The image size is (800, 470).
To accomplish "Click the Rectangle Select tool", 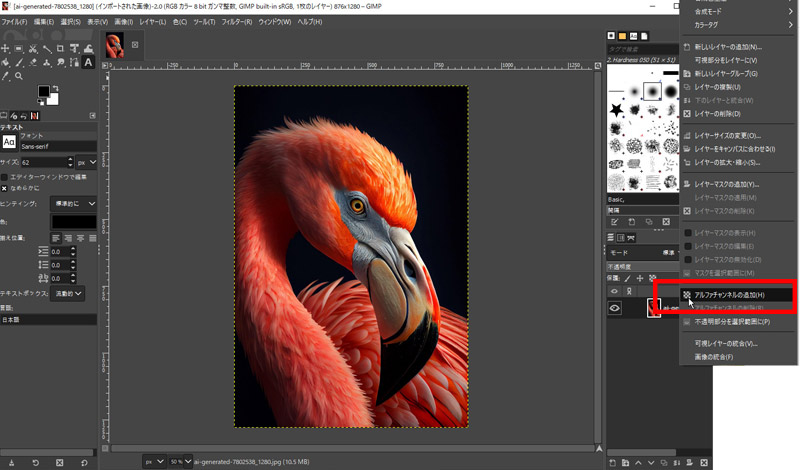I will (x=20, y=48).
